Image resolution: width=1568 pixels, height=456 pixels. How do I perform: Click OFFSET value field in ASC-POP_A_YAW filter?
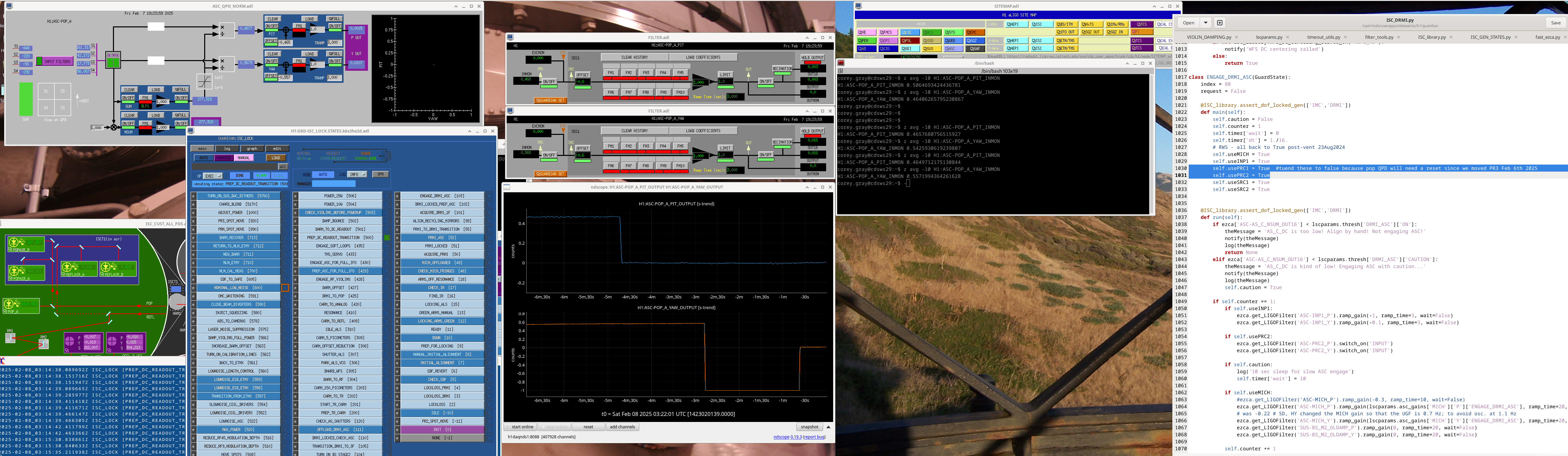pyautogui.click(x=582, y=155)
